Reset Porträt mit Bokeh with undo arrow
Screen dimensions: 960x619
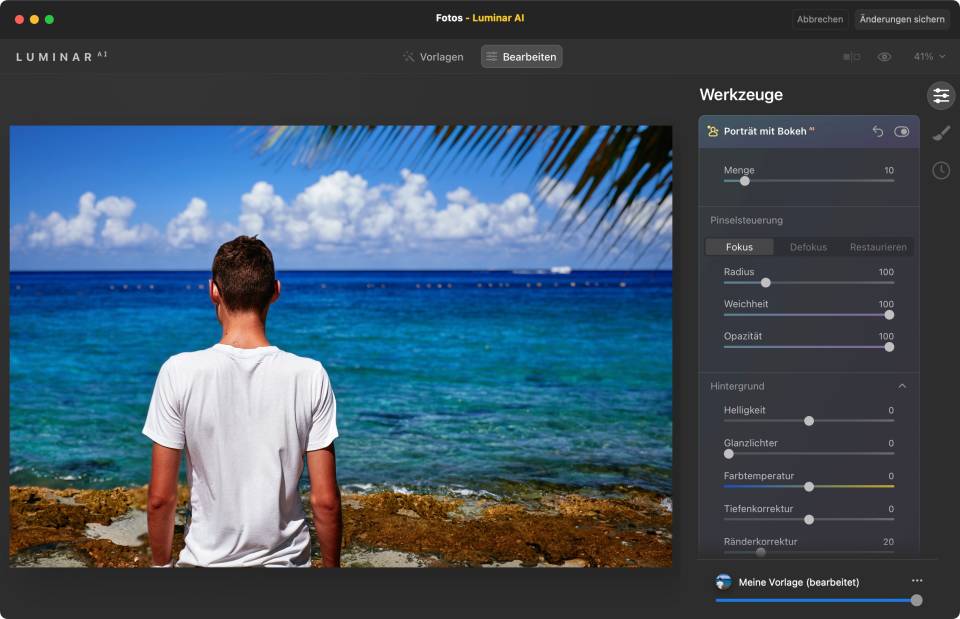(877, 132)
